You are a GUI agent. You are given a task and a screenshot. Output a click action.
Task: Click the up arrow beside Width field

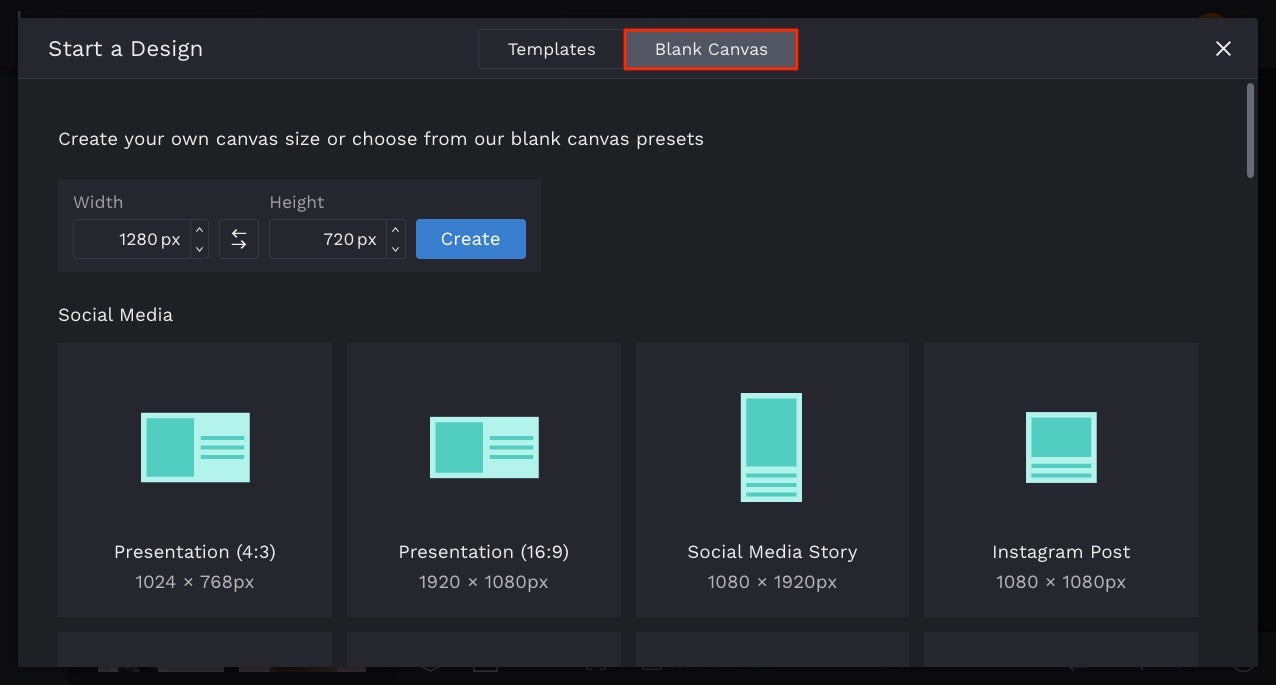point(199,231)
